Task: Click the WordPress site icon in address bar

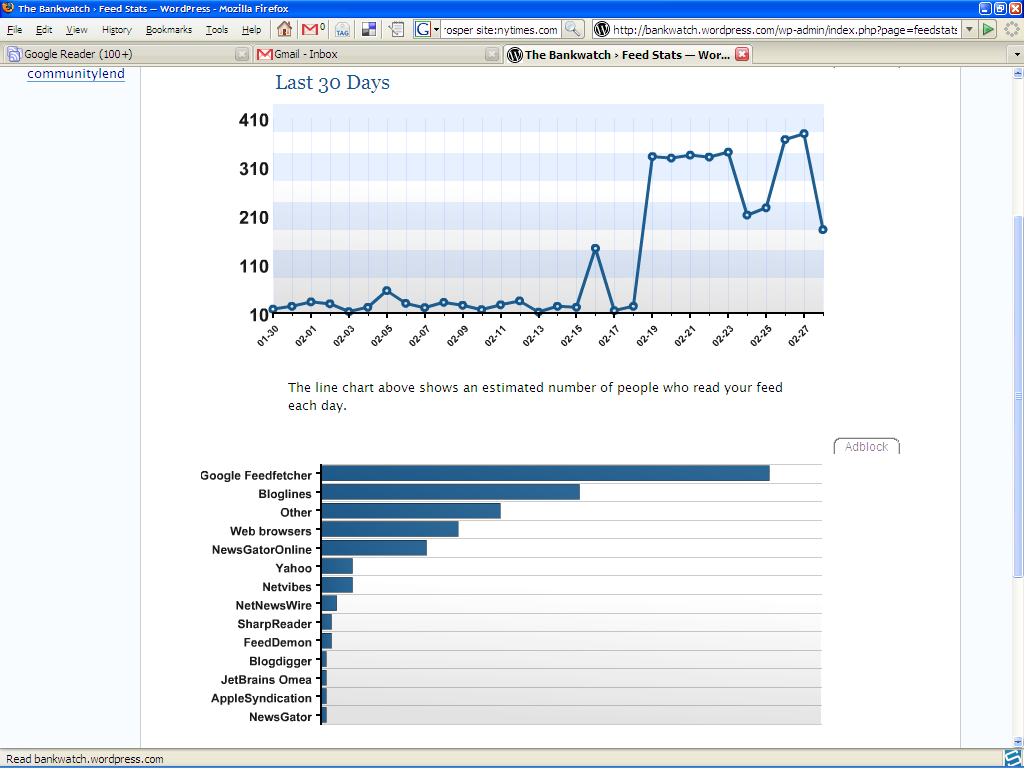Action: point(602,29)
